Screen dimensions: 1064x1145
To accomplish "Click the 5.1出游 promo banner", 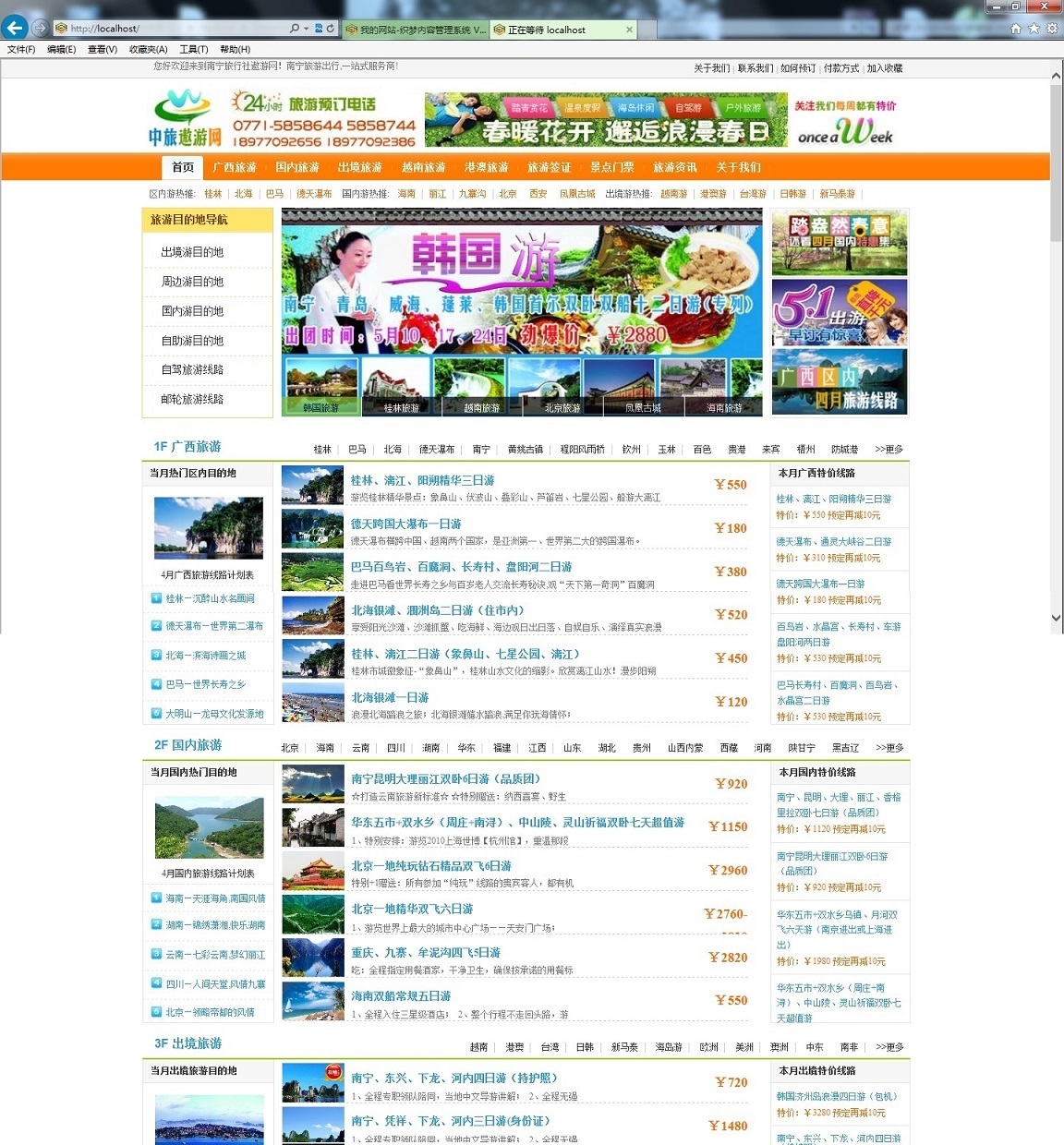I will point(840,313).
